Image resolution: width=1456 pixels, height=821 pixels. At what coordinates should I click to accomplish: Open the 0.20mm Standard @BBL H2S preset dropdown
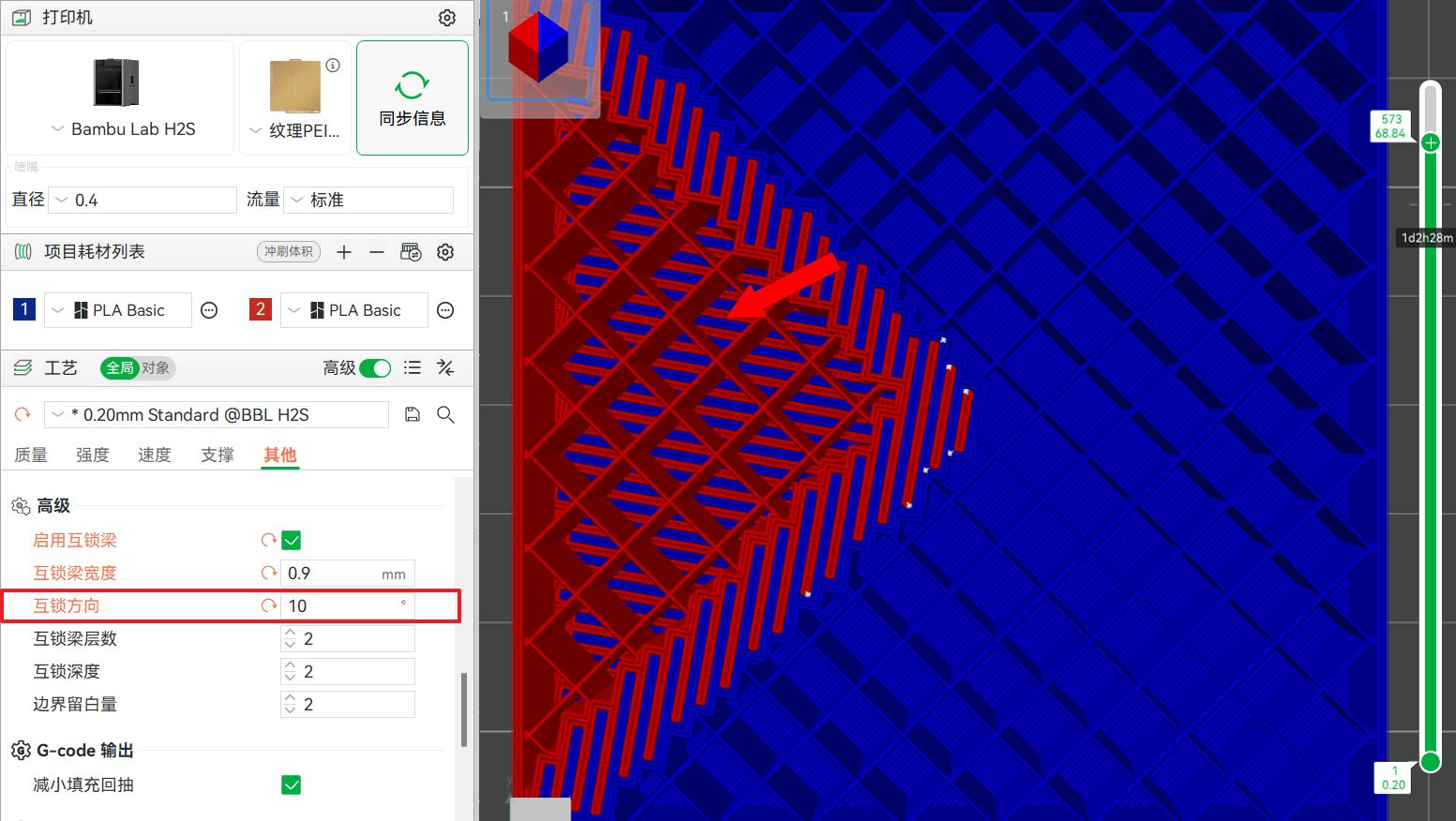pos(217,414)
